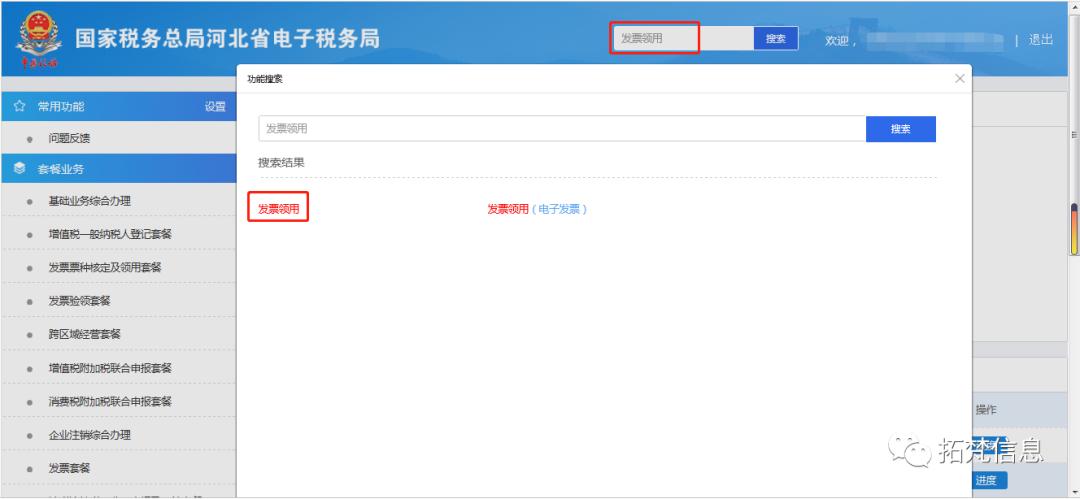Focus the dialog search box 发票领用
The width and height of the screenshot is (1080, 499).
point(562,129)
